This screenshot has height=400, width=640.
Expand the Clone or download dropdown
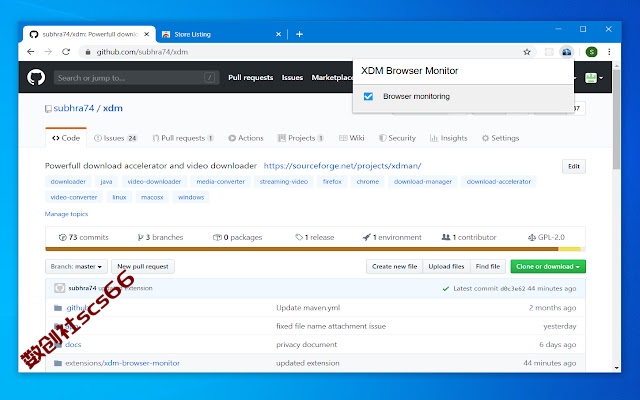[x=548, y=267]
